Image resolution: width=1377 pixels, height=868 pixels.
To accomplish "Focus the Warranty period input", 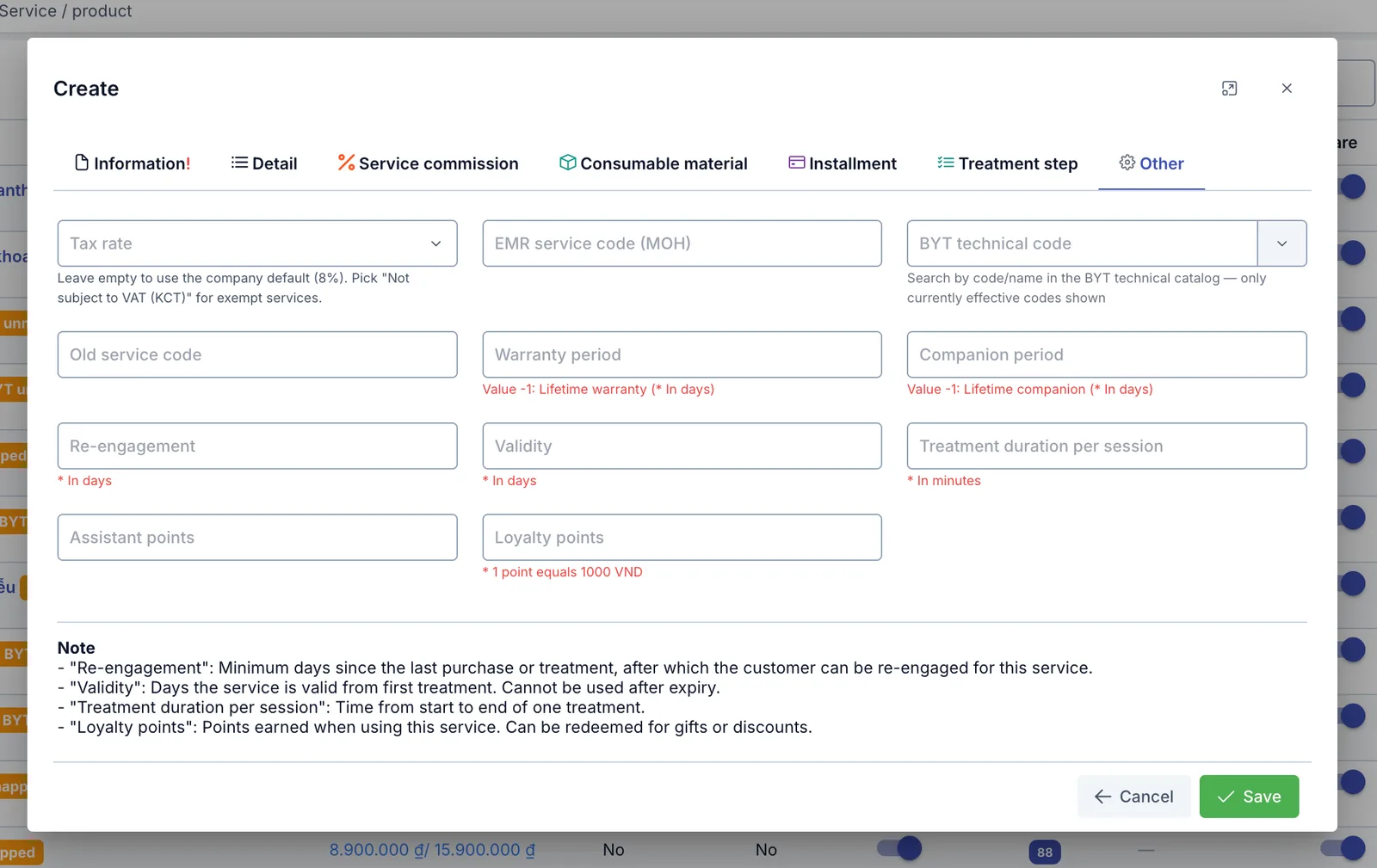I will 682,354.
